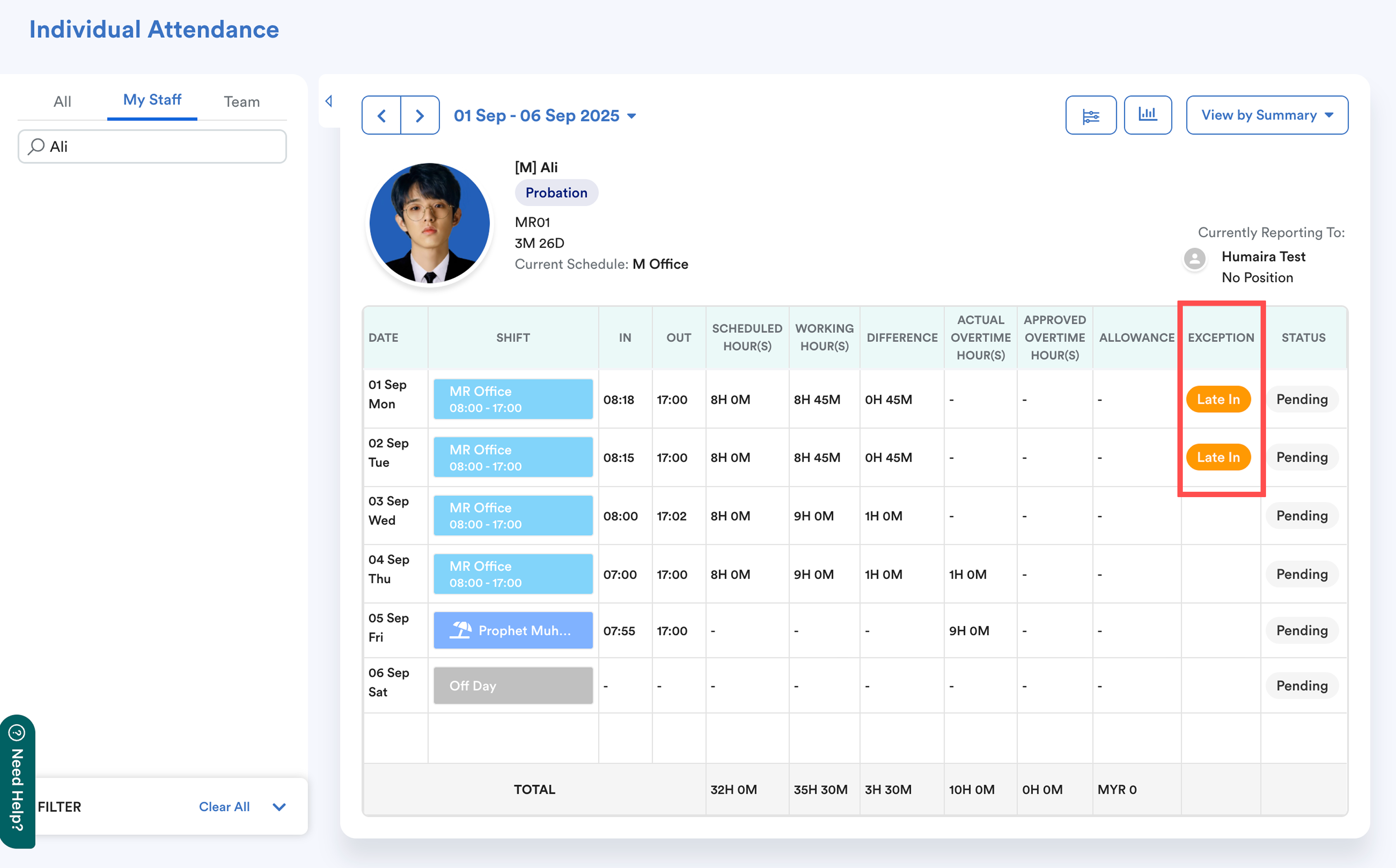Go to next week with right arrow
The image size is (1396, 868).
pyautogui.click(x=420, y=115)
